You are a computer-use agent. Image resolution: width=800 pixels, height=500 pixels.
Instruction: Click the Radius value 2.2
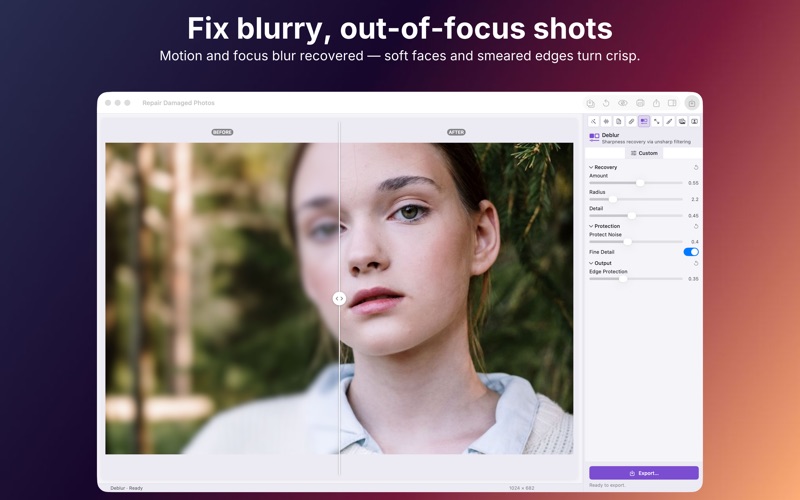[694, 199]
